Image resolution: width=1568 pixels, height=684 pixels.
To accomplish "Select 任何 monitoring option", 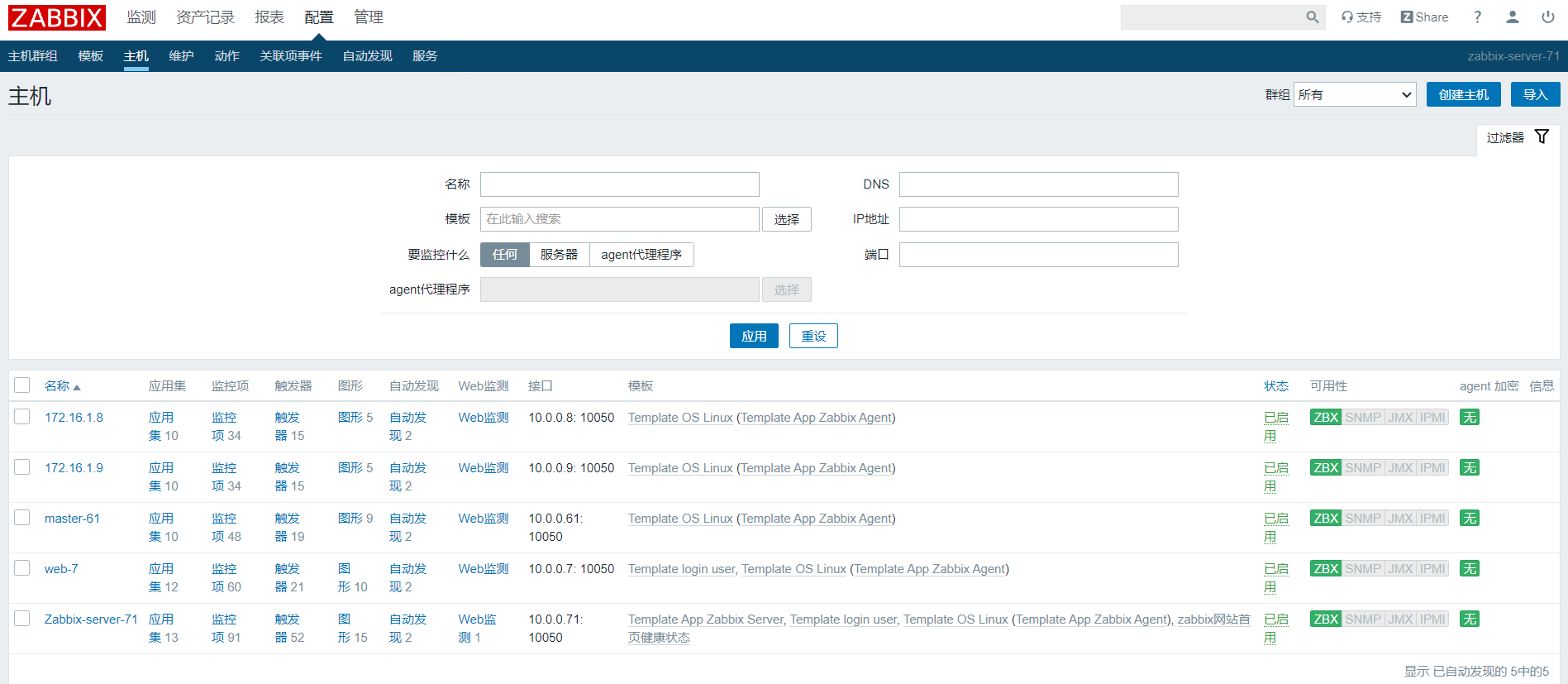I will [505, 255].
